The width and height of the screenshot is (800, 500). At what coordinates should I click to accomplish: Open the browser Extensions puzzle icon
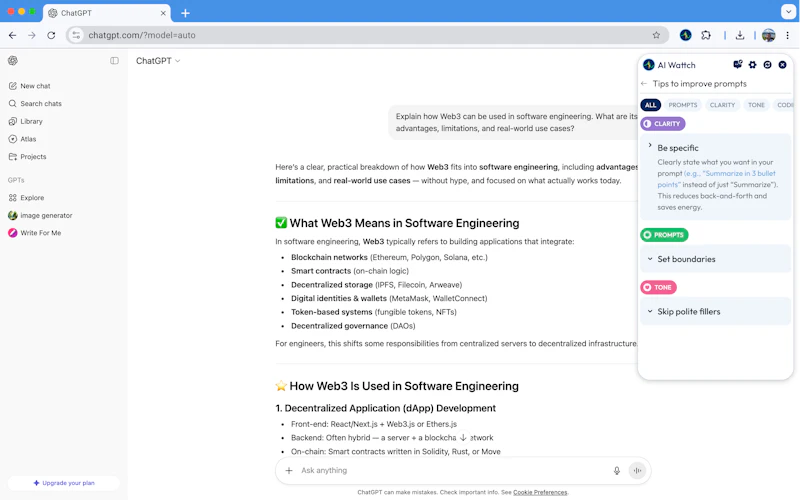[706, 35]
